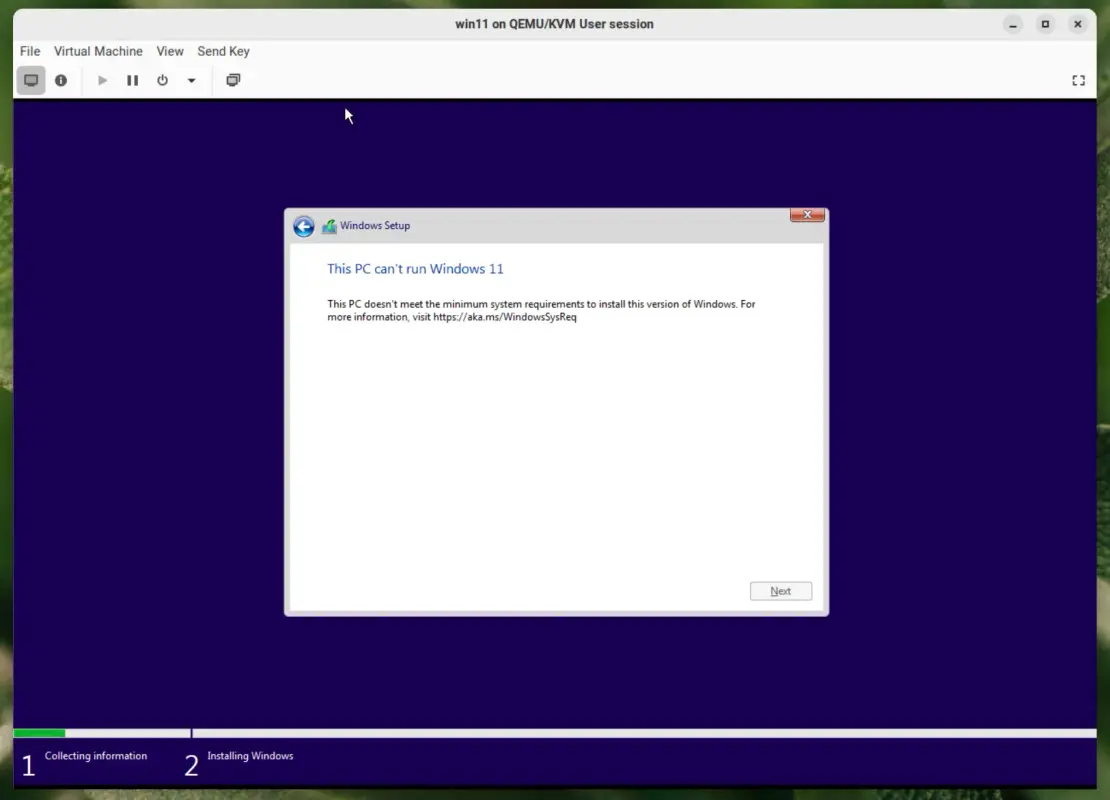Click the Collecting information step label

(96, 756)
